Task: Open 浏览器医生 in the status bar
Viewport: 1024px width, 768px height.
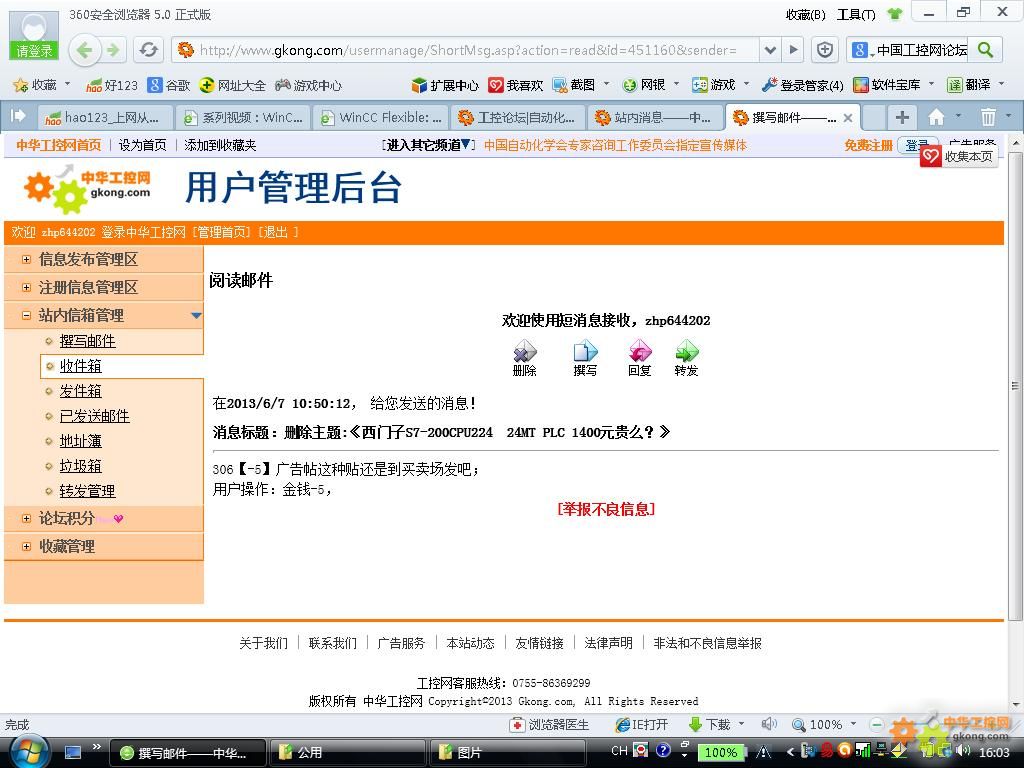Action: click(549, 724)
